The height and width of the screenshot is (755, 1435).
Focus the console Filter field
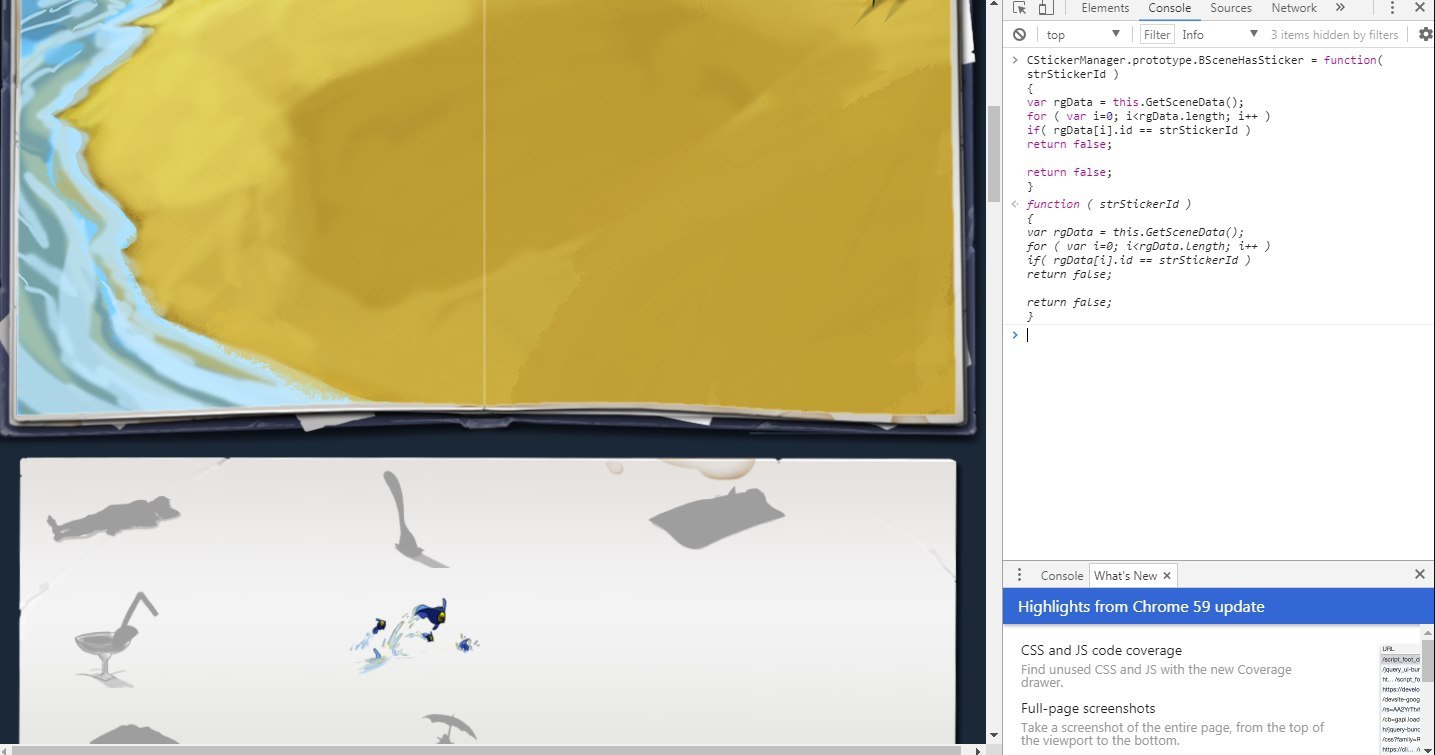coord(1157,34)
